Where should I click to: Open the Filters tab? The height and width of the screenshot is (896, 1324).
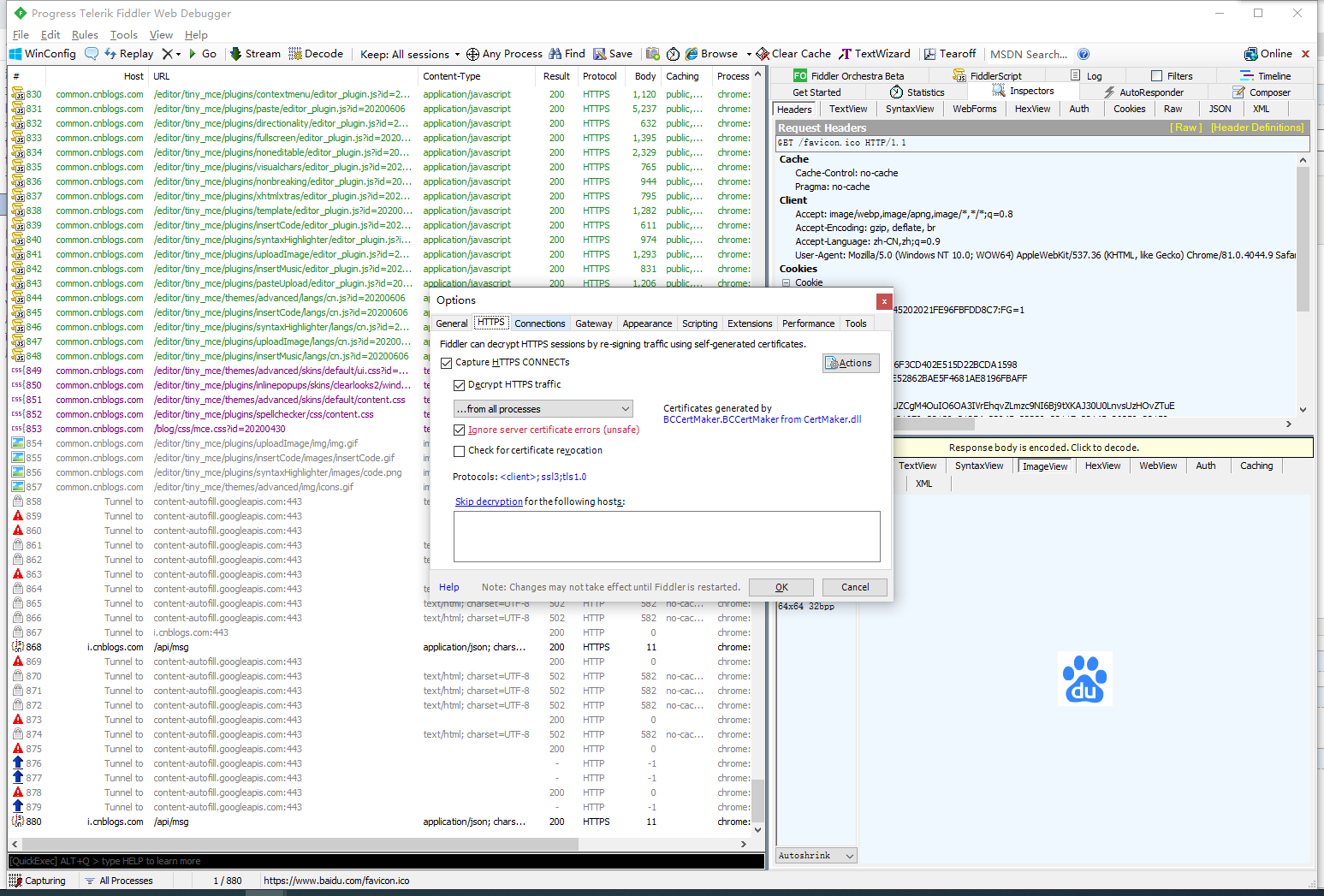[x=1172, y=76]
